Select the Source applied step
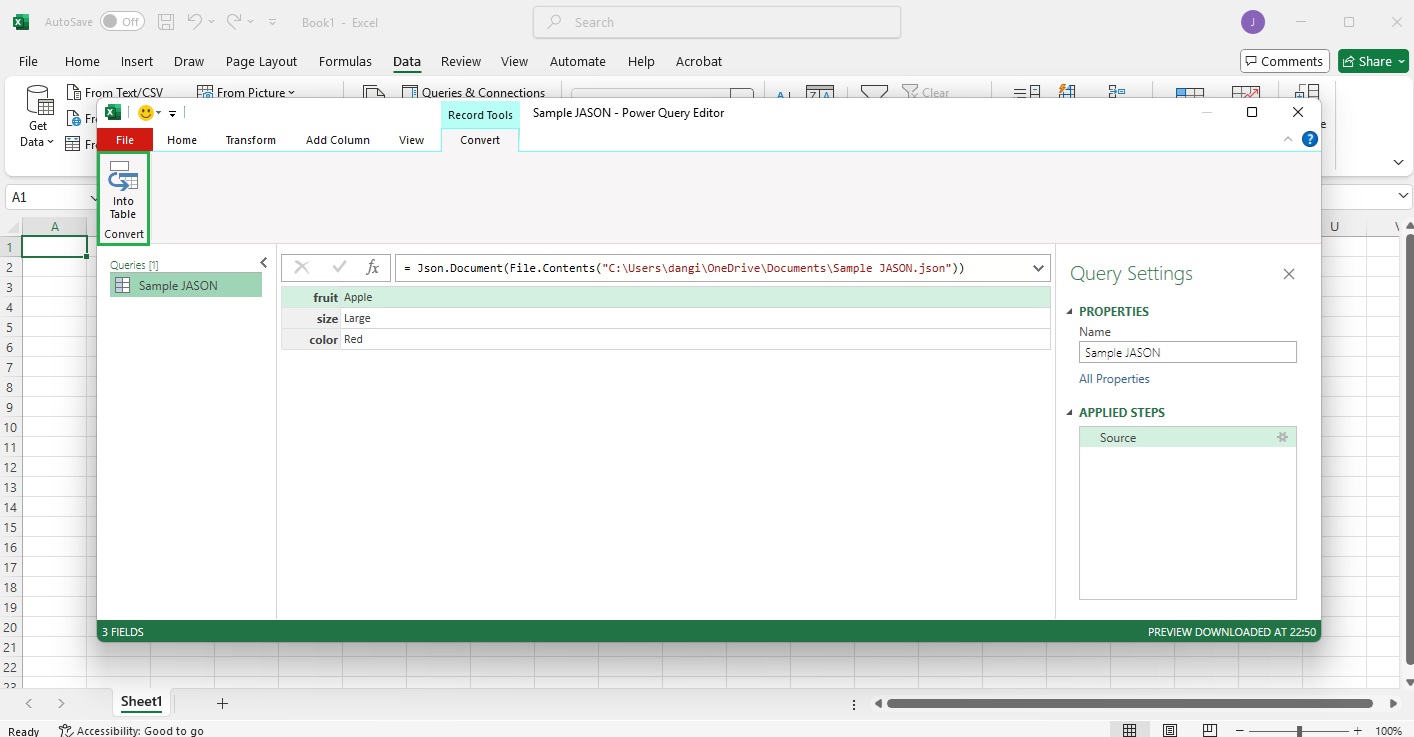This screenshot has width=1414, height=737. (1187, 437)
